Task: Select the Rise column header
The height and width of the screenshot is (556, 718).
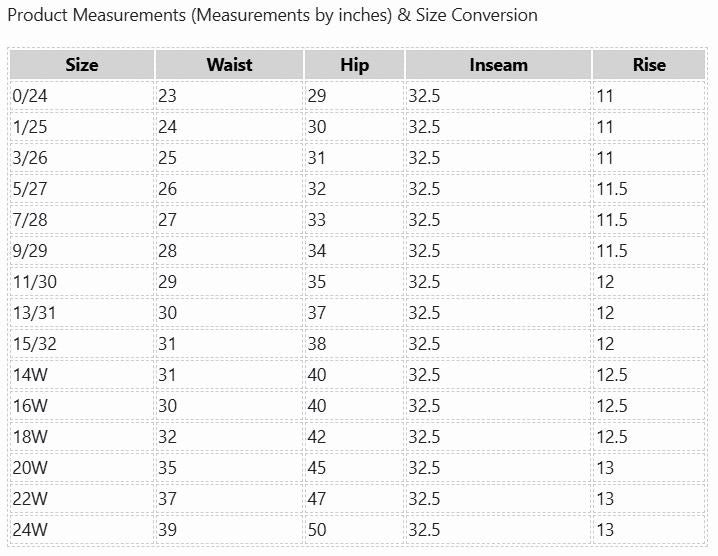Action: [649, 65]
